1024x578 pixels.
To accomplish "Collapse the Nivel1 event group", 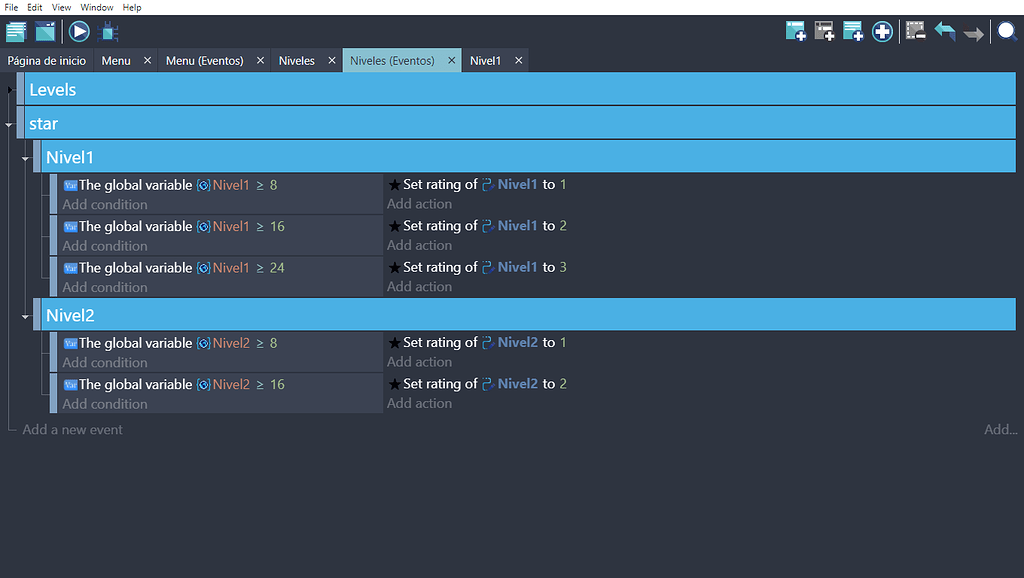I will (26, 158).
